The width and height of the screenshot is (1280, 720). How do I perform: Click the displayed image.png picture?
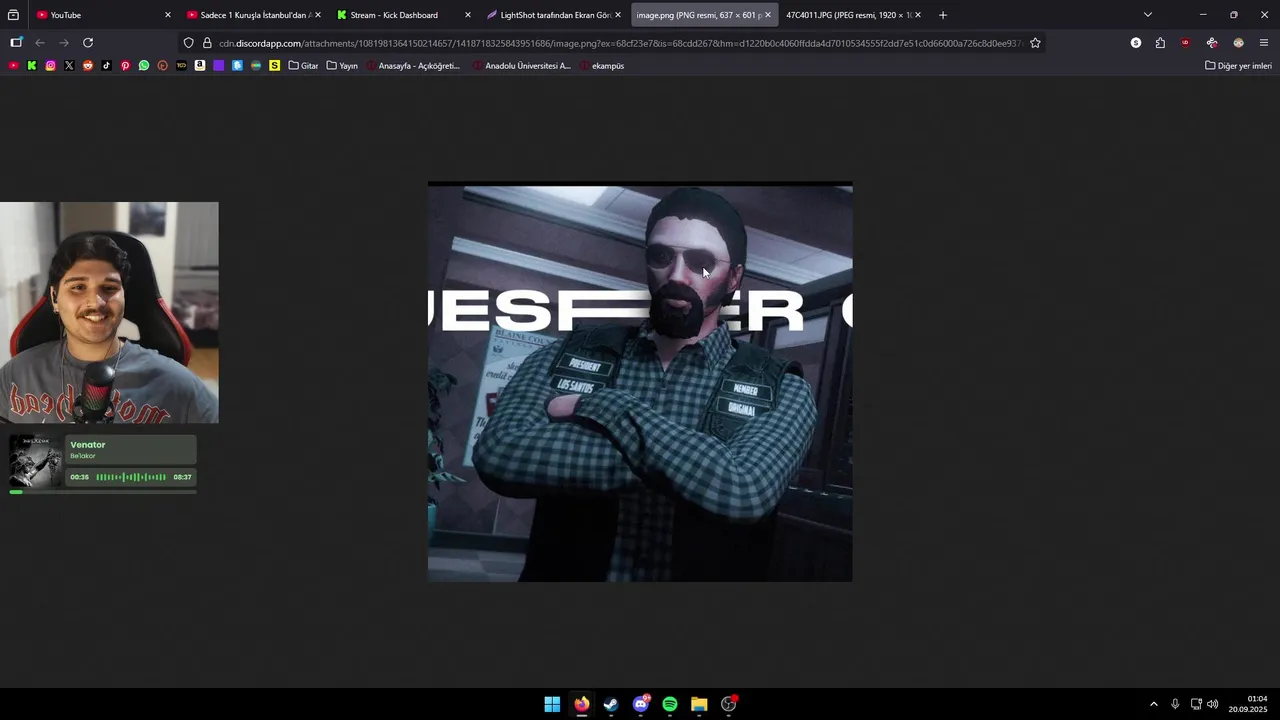point(640,381)
